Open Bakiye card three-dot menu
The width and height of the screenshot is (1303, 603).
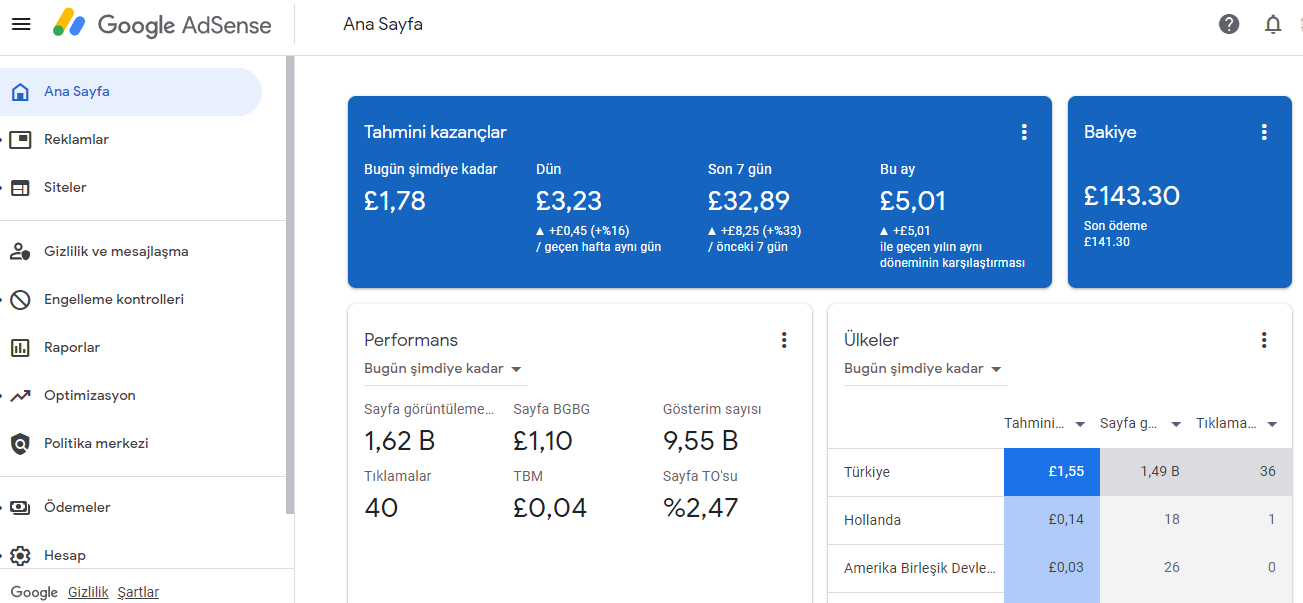[1264, 132]
